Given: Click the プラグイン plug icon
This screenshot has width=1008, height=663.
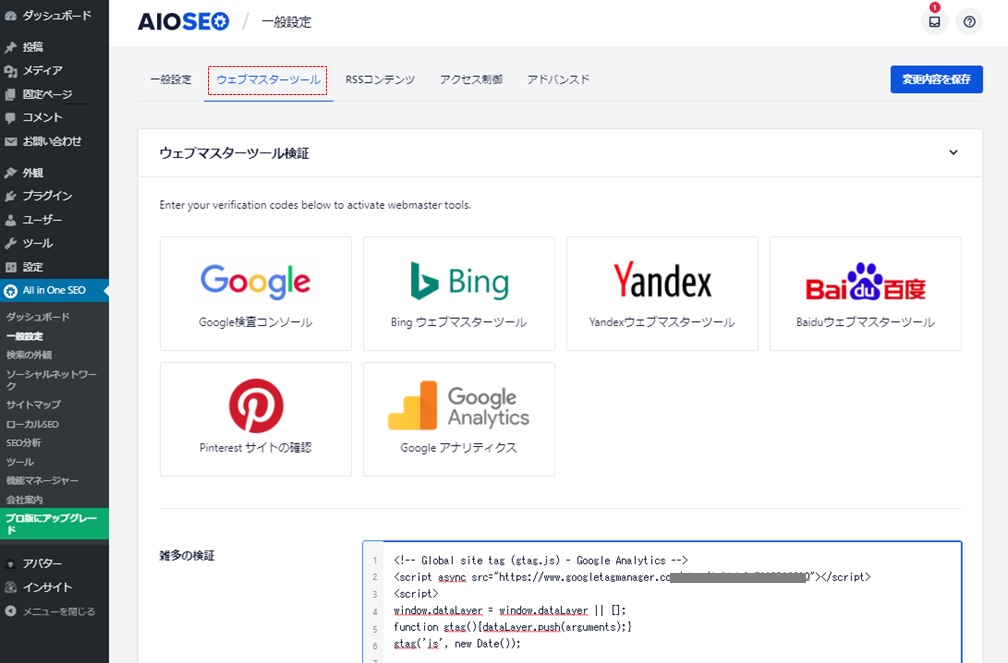Looking at the screenshot, I should pyautogui.click(x=10, y=196).
